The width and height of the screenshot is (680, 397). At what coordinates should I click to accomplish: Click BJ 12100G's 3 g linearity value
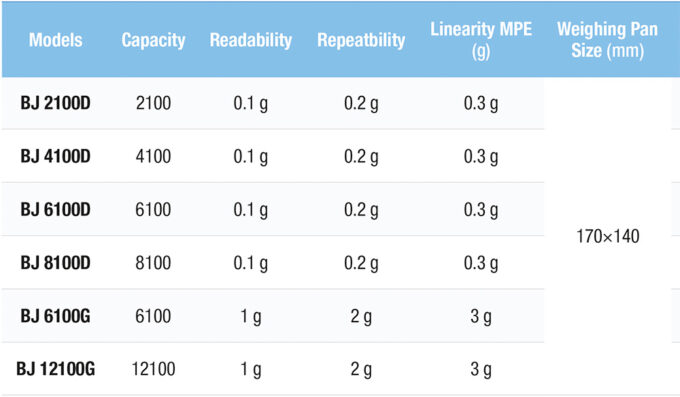[x=481, y=370]
